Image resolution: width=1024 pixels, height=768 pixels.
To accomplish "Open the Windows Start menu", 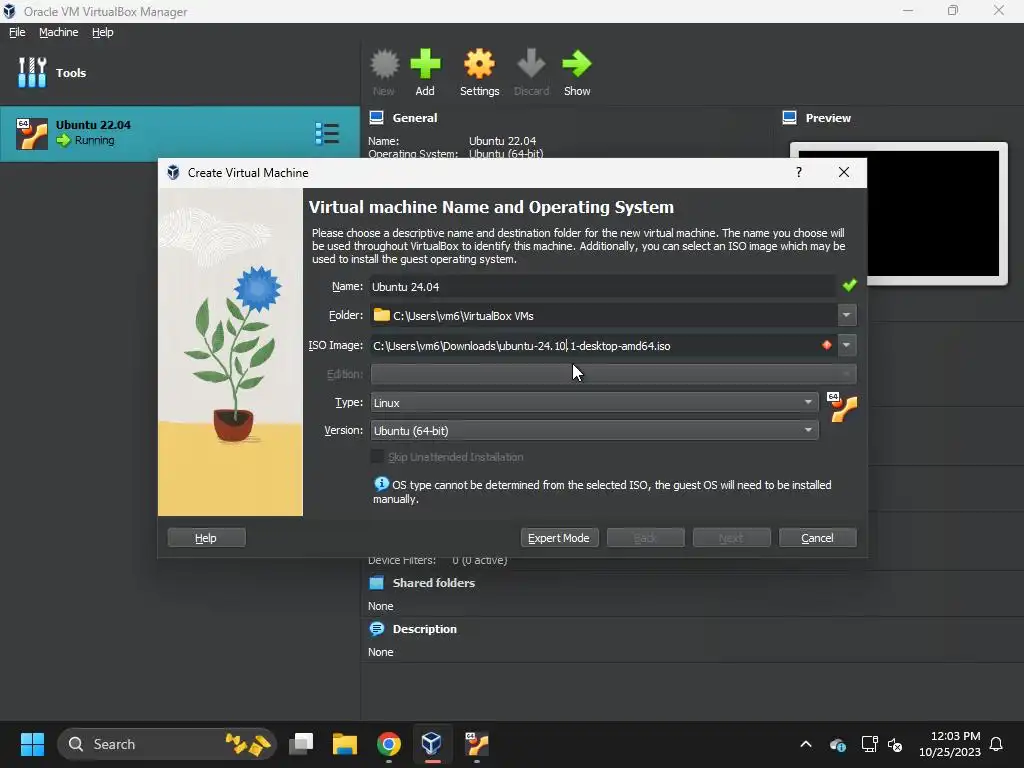I will pos(32,744).
